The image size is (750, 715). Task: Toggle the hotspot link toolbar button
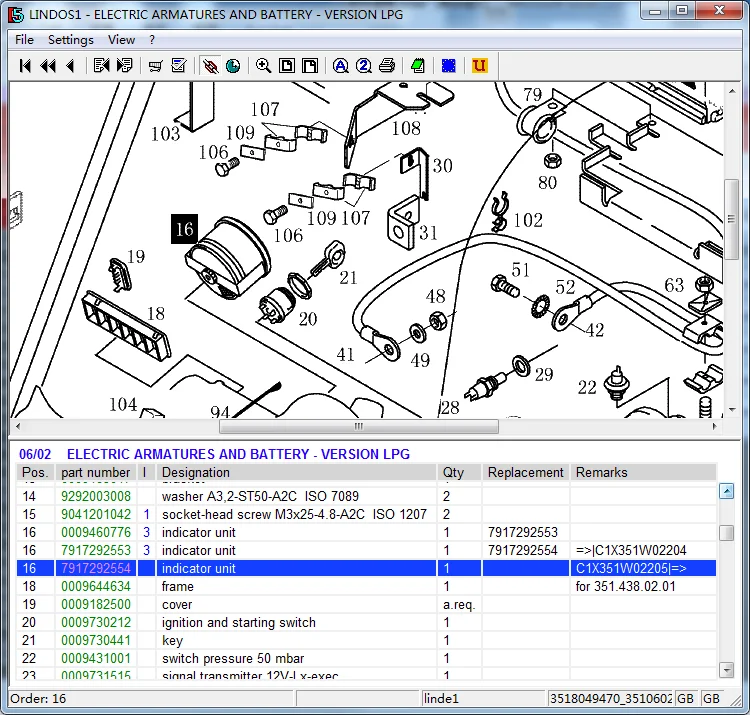click(x=210, y=66)
